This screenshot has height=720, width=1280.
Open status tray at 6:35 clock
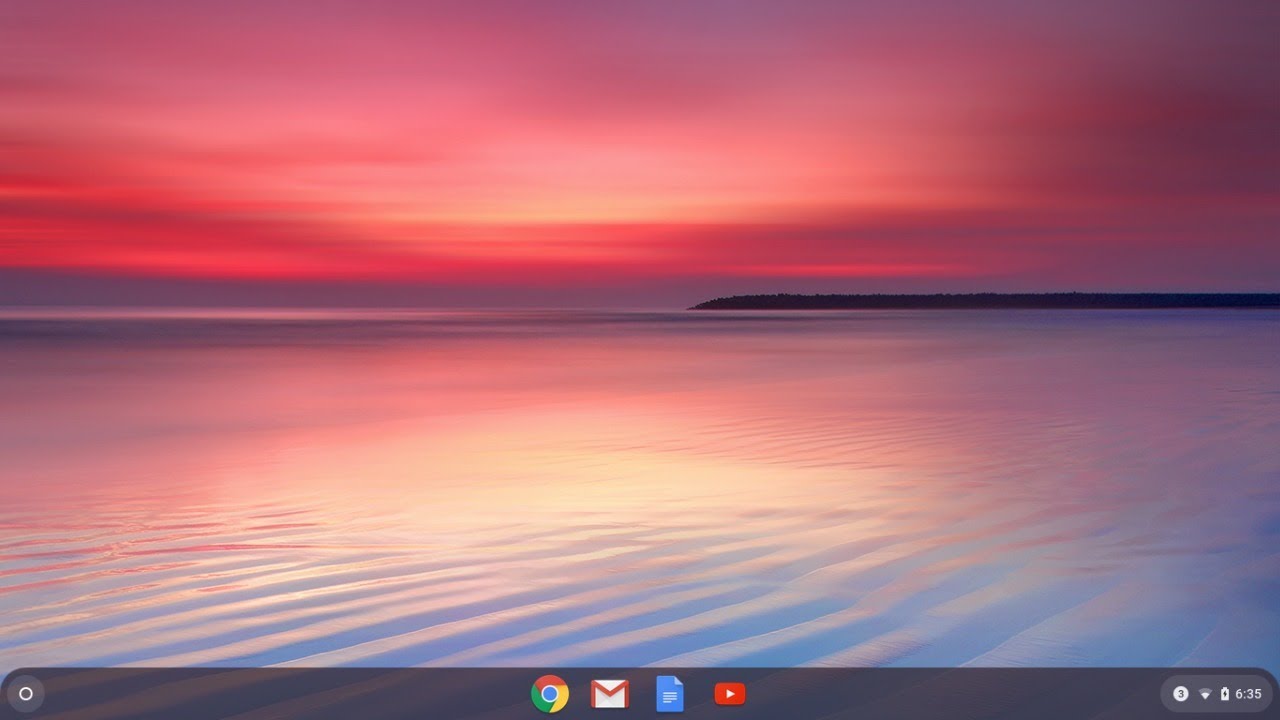click(x=1248, y=694)
